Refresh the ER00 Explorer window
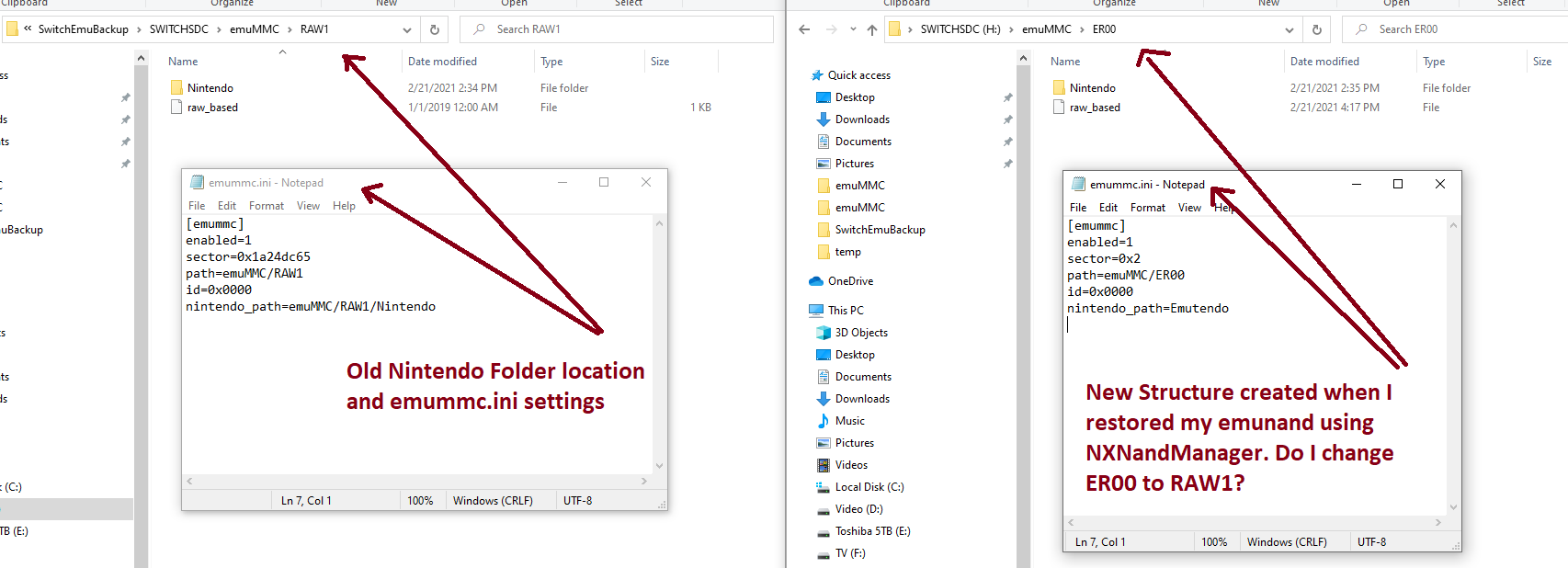The height and width of the screenshot is (568, 1568). click(x=1317, y=29)
